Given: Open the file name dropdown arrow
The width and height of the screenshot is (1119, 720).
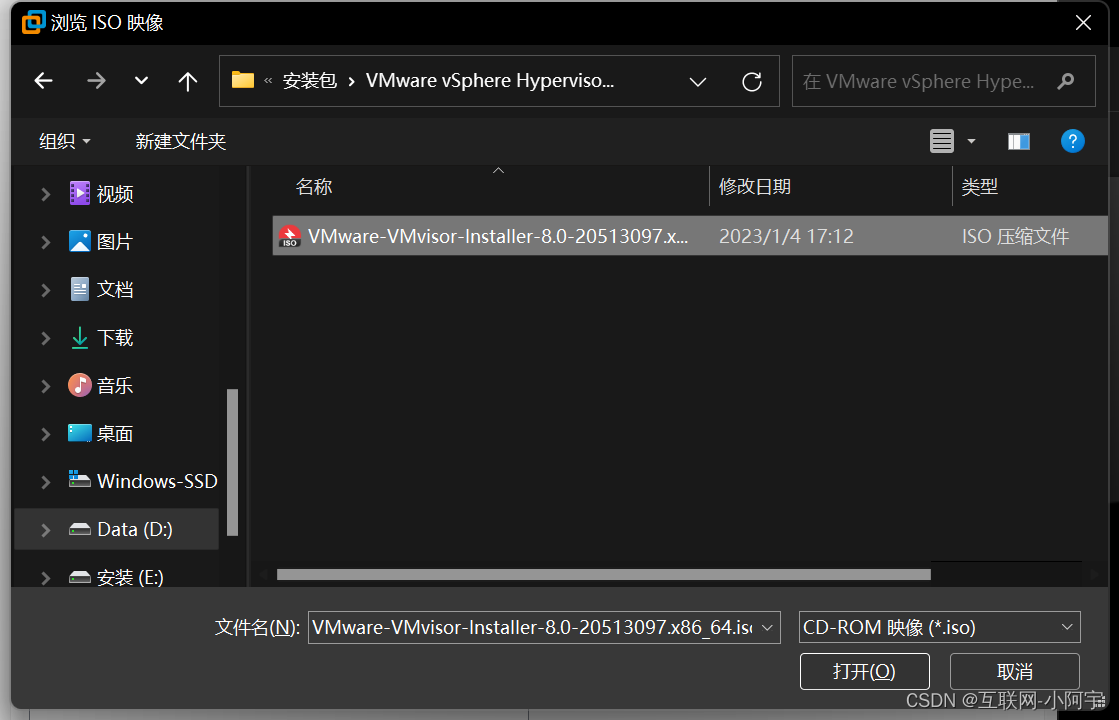Looking at the screenshot, I should [x=768, y=628].
